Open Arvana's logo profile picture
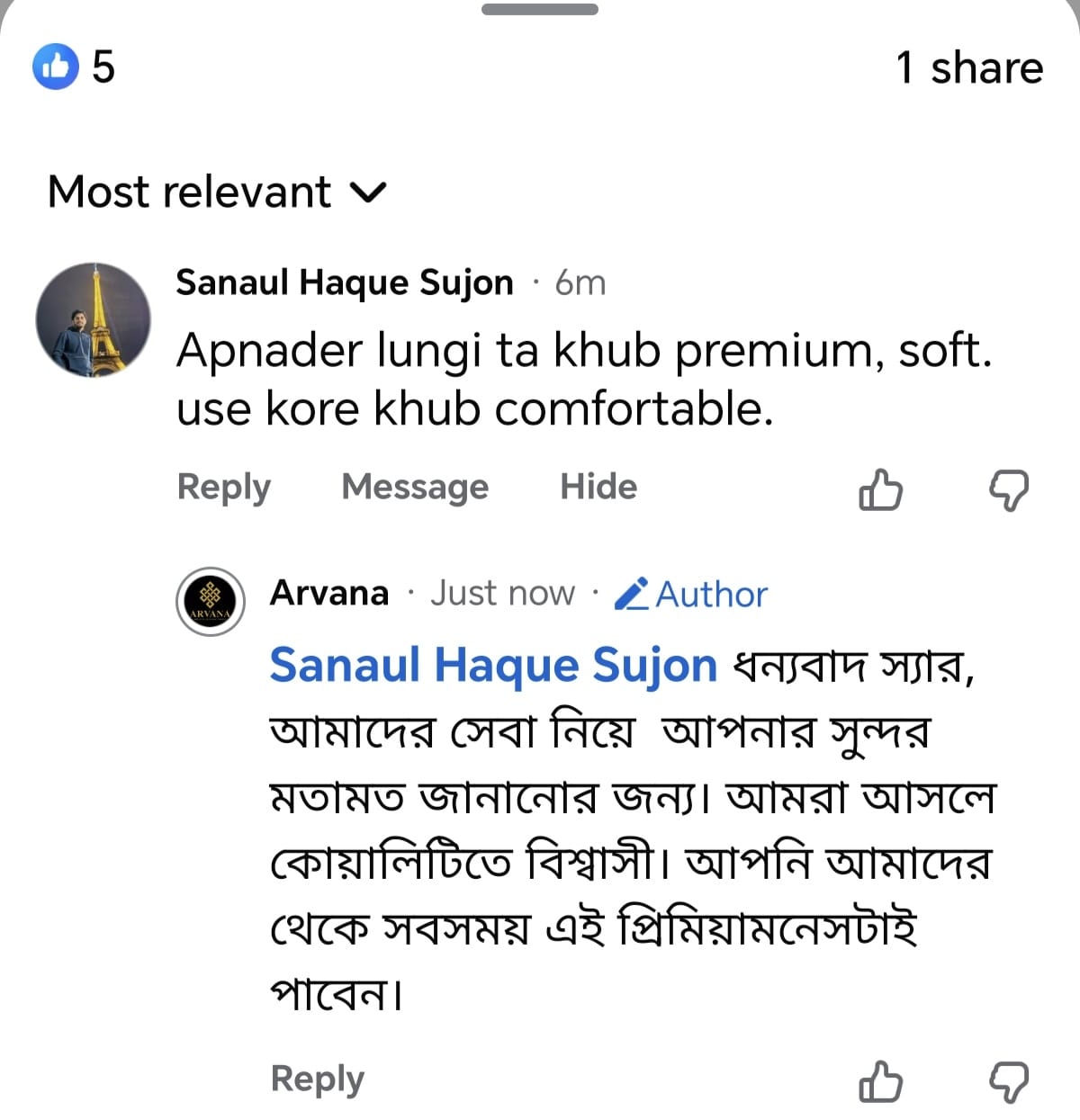Viewport: 1080px width, 1120px height. 210,601
